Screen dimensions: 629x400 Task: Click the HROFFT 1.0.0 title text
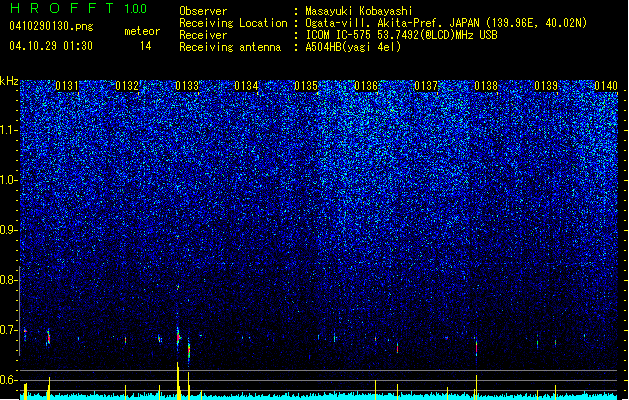point(78,8)
